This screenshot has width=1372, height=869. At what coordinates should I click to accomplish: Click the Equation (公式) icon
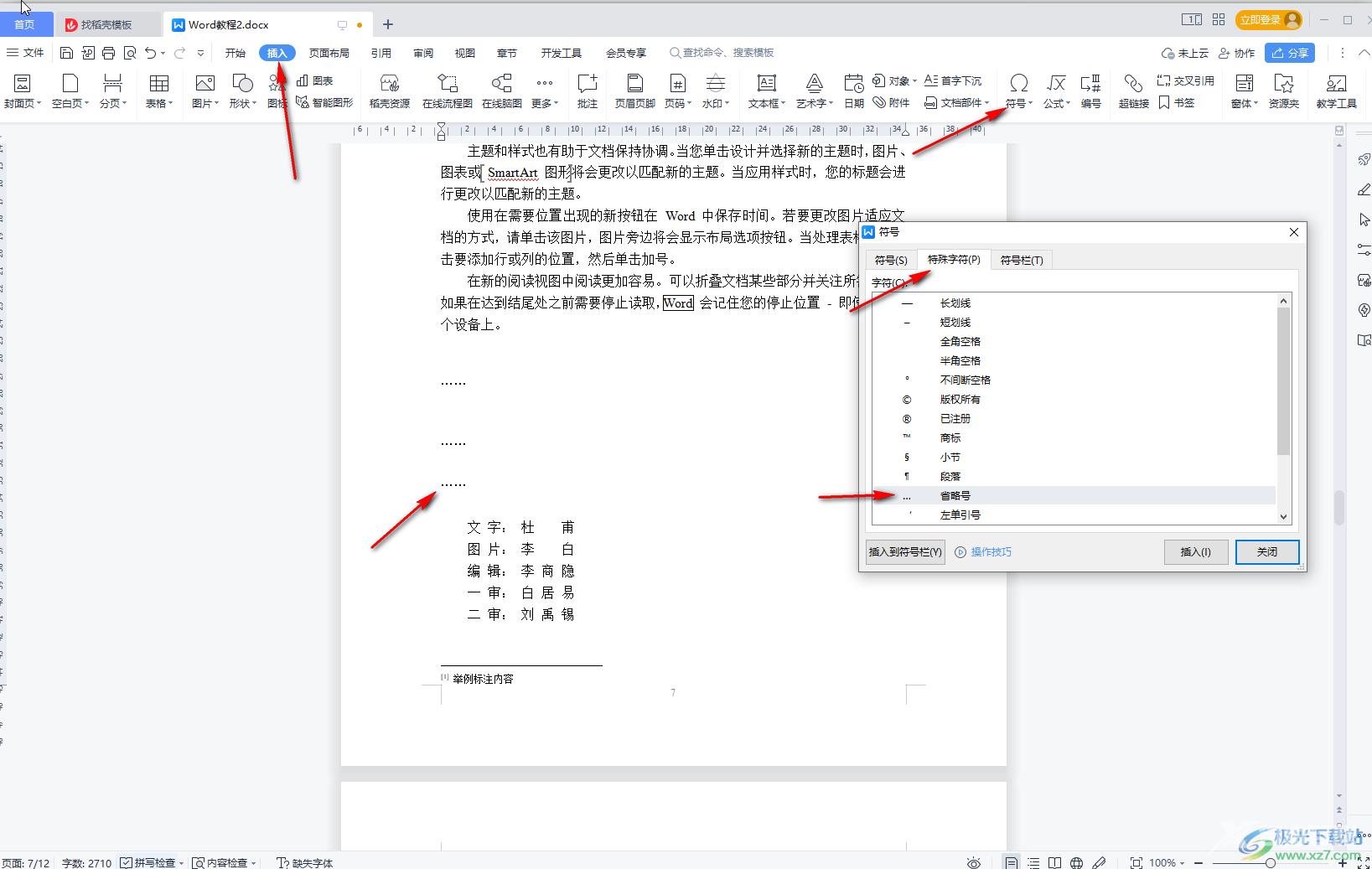click(x=1056, y=82)
